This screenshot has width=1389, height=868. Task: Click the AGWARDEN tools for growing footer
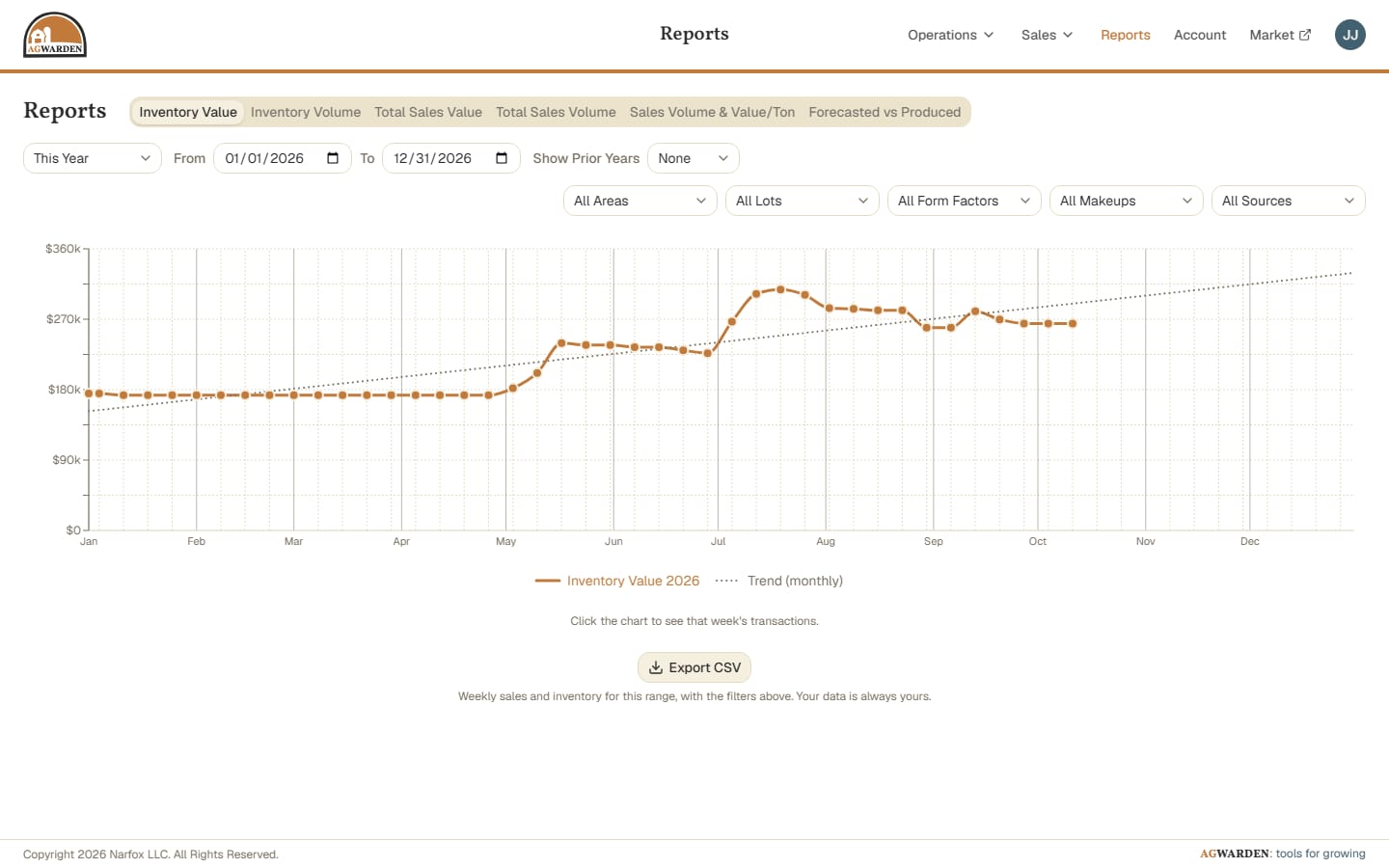tap(1283, 854)
